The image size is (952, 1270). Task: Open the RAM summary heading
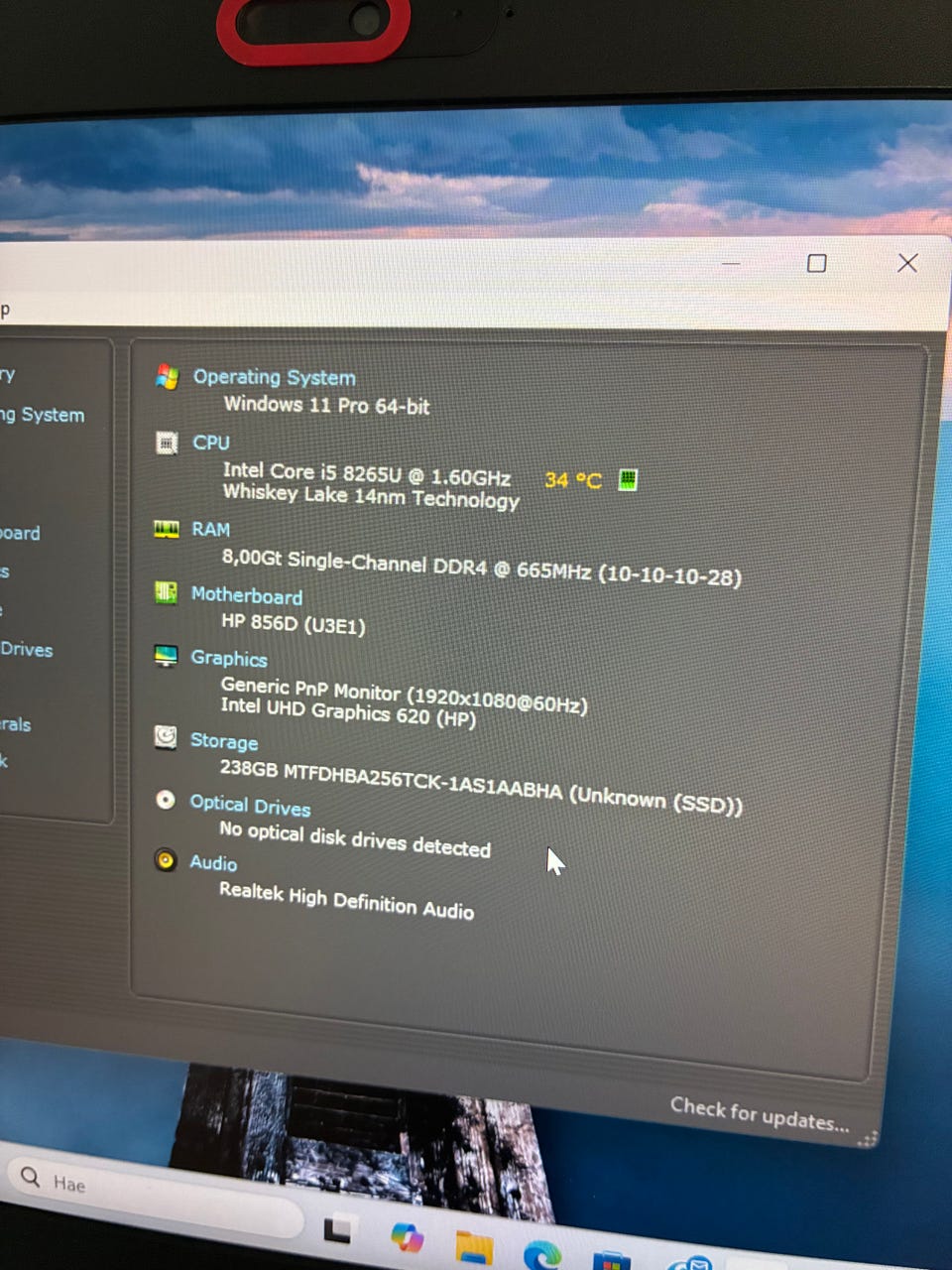(210, 530)
